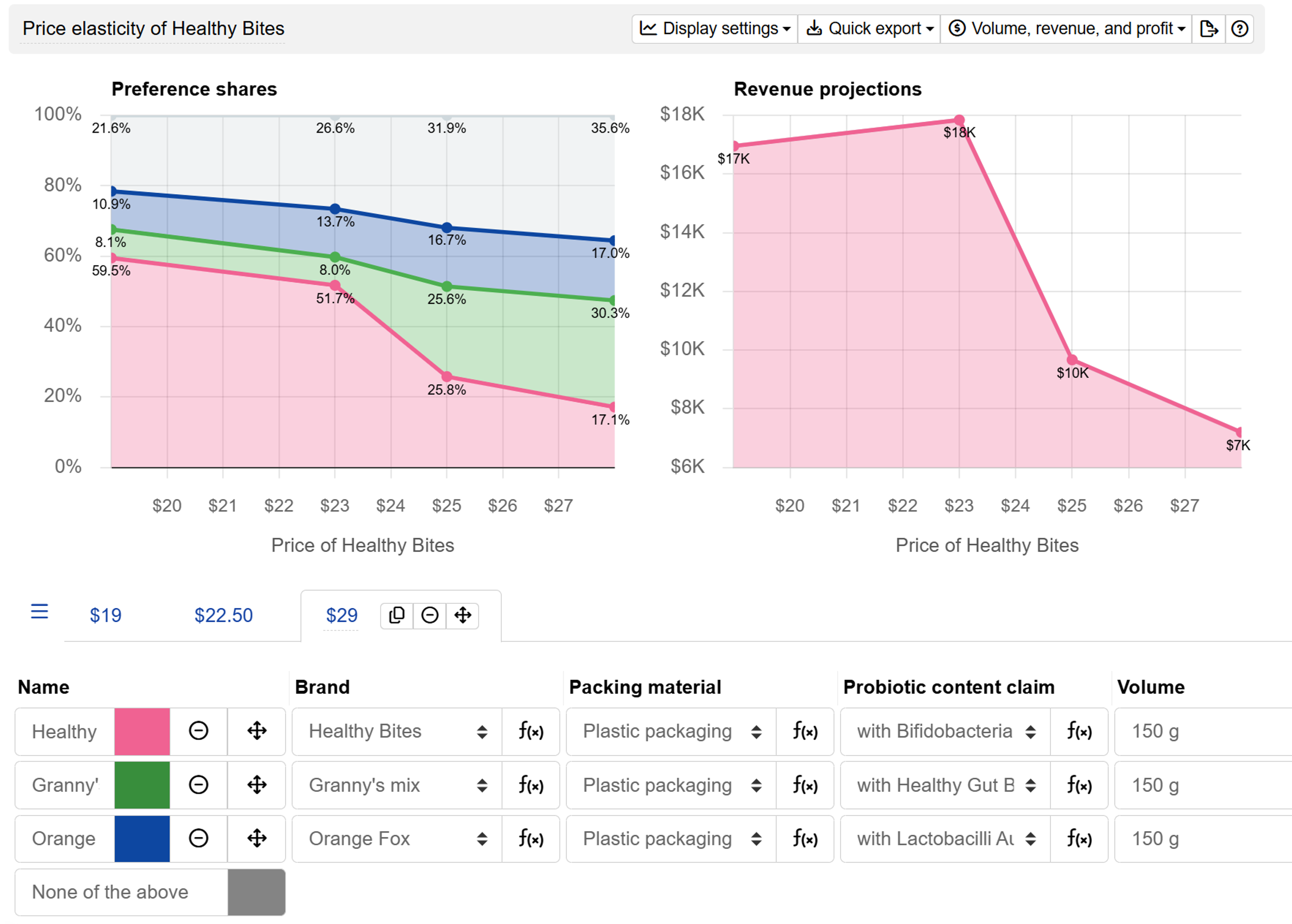Click move handle of Healthy row
Viewport: 1292px width, 924px height.
257,731
